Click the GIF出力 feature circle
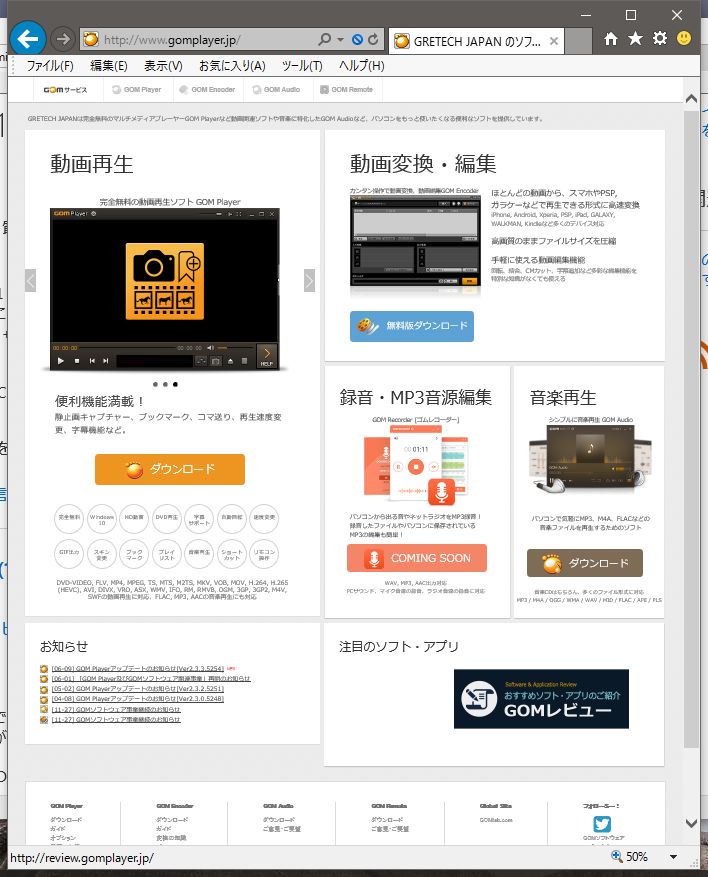 pyautogui.click(x=69, y=554)
